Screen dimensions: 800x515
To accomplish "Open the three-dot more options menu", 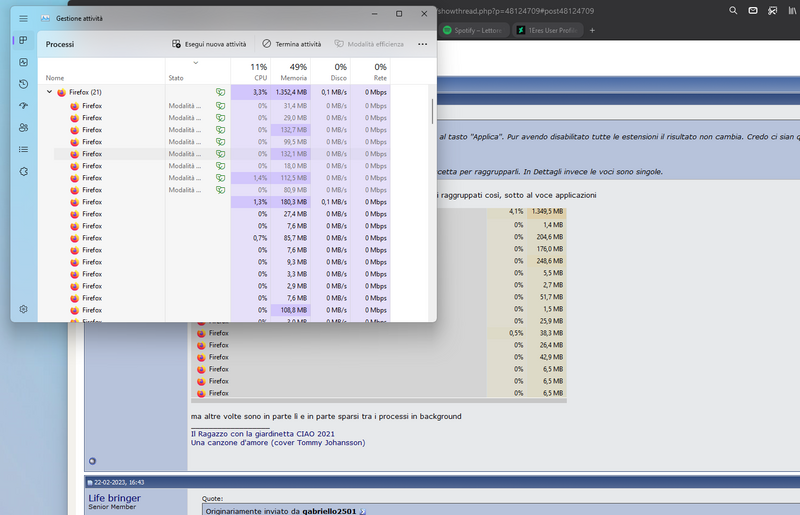I will (x=422, y=44).
